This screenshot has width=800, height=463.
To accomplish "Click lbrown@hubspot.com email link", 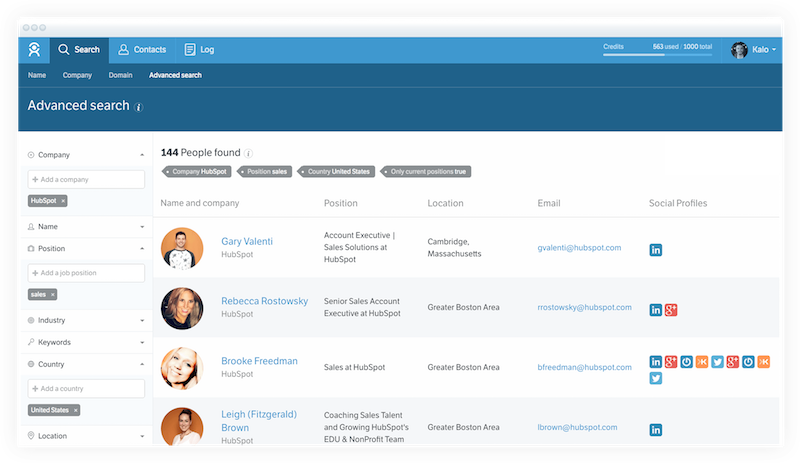I will coord(577,427).
